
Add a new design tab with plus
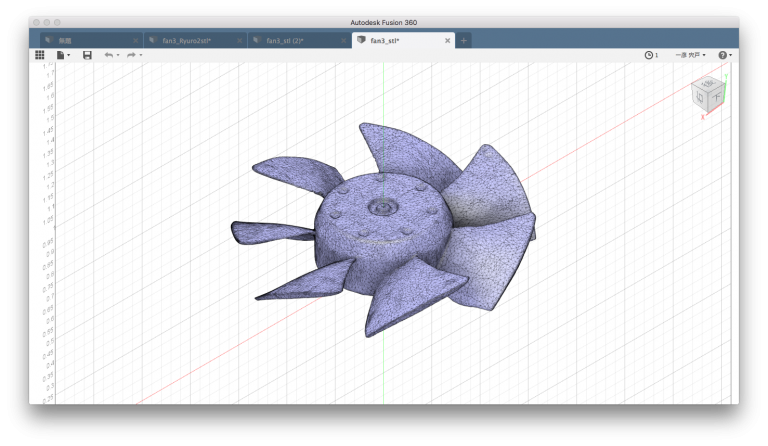coord(464,40)
